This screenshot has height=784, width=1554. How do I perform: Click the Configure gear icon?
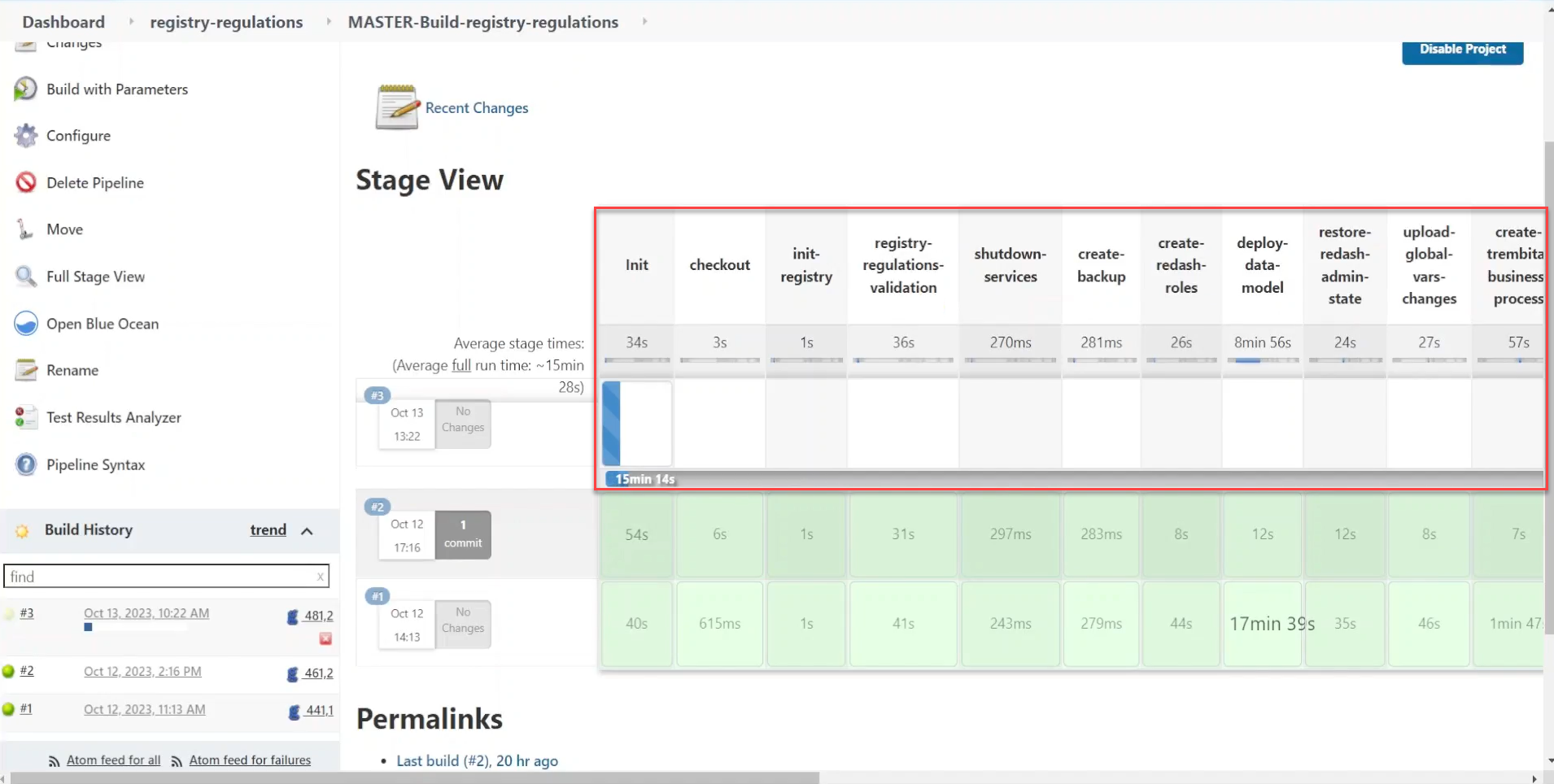click(26, 136)
